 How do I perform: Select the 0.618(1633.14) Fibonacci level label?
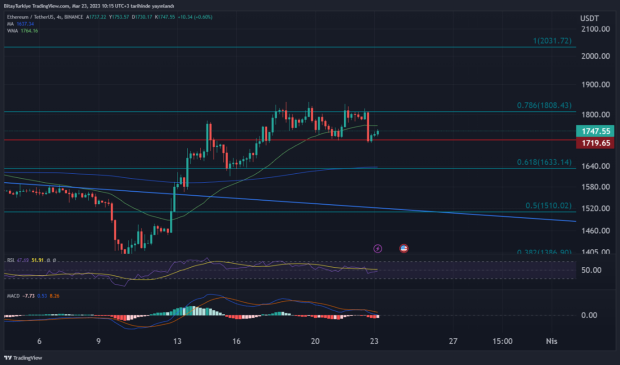point(544,162)
